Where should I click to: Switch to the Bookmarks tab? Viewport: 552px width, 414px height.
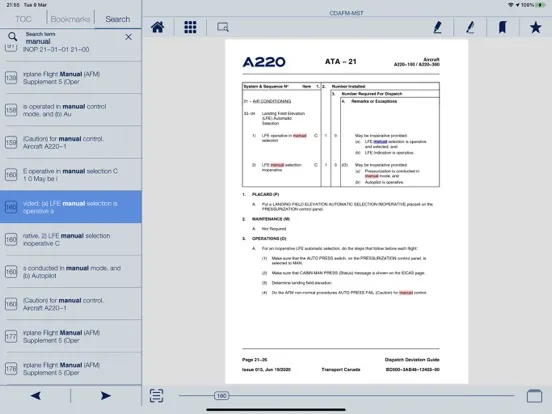(70, 19)
